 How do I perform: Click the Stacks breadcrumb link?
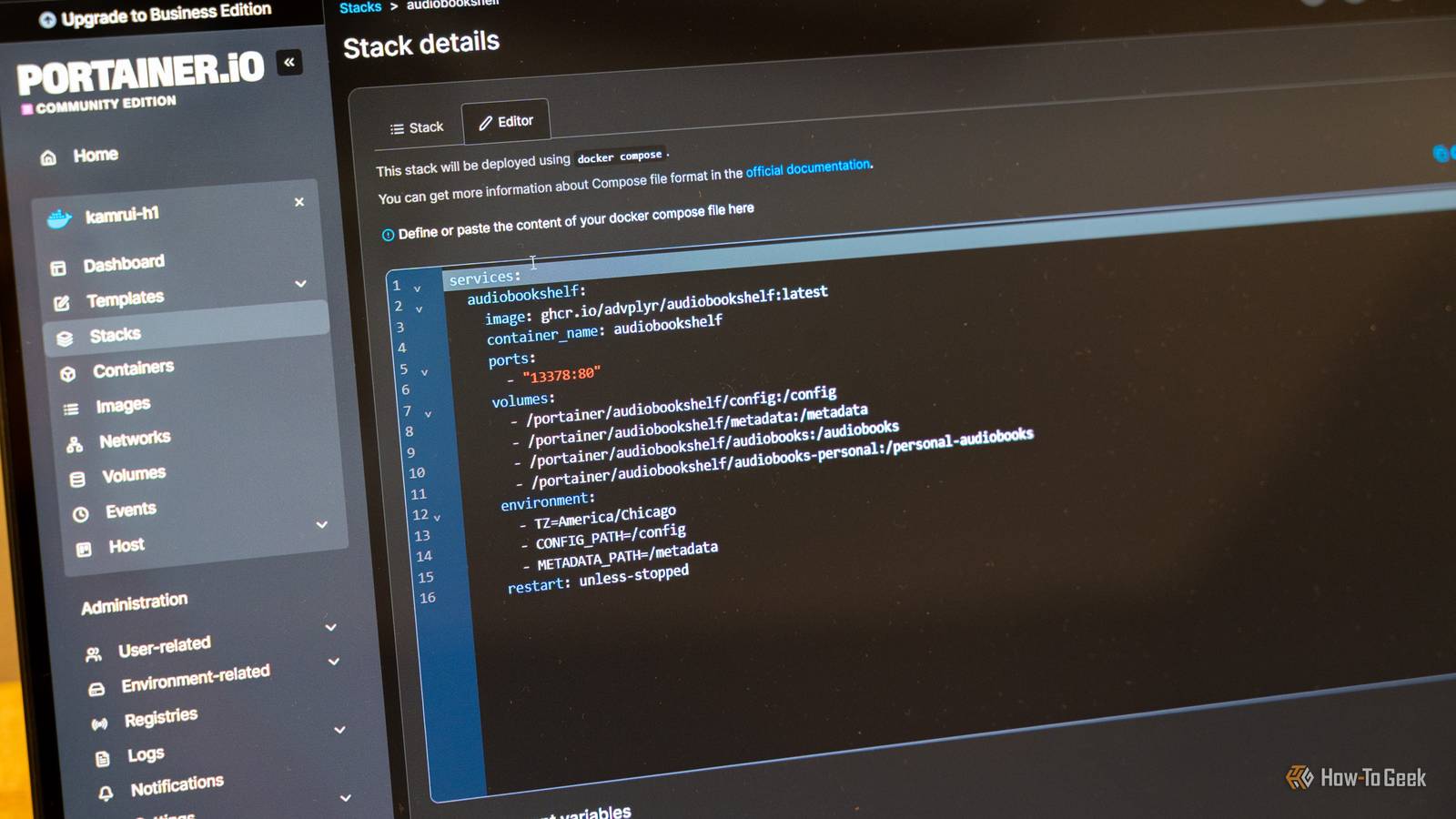(x=360, y=7)
